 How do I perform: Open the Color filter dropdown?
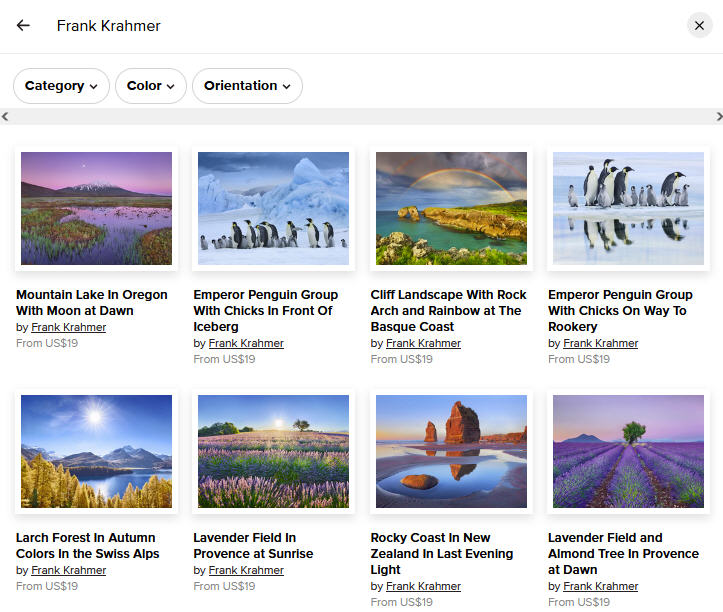[x=151, y=86]
